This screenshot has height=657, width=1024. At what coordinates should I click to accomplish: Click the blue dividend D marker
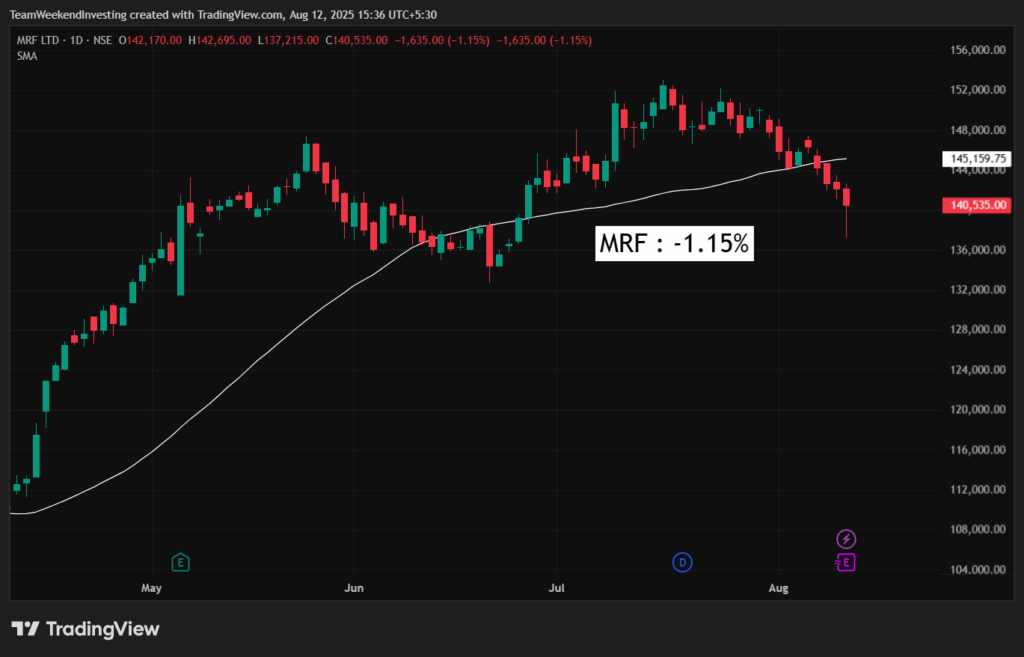682,562
